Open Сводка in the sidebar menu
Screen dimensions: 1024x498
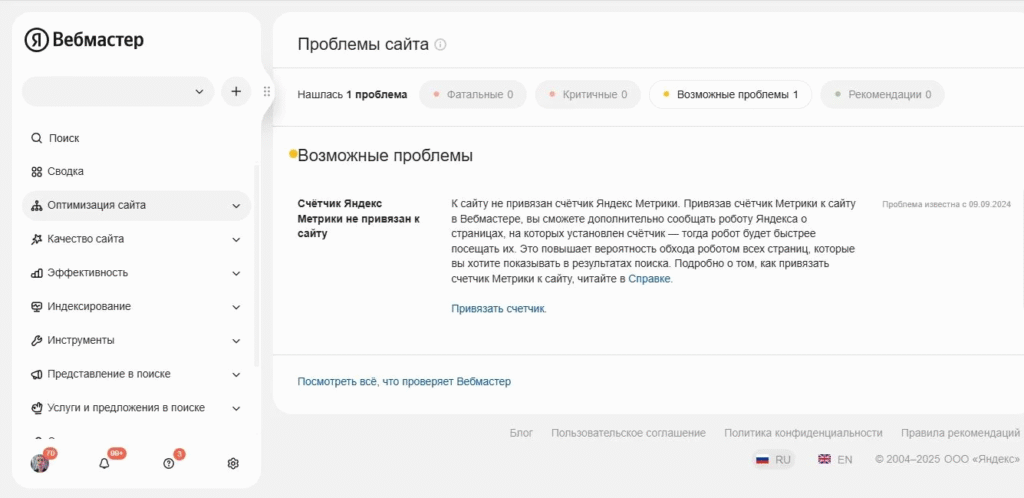coord(65,172)
